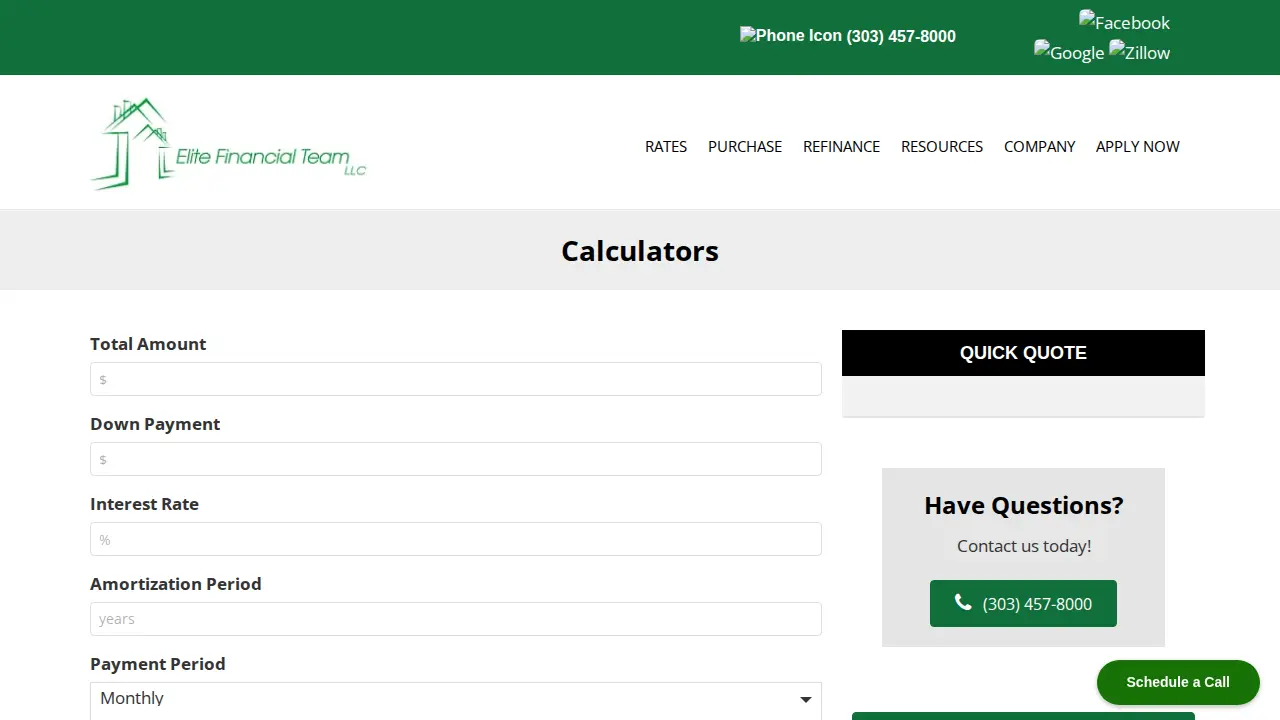Click the Phone Icon in header
1280x720 pixels.
point(791,36)
